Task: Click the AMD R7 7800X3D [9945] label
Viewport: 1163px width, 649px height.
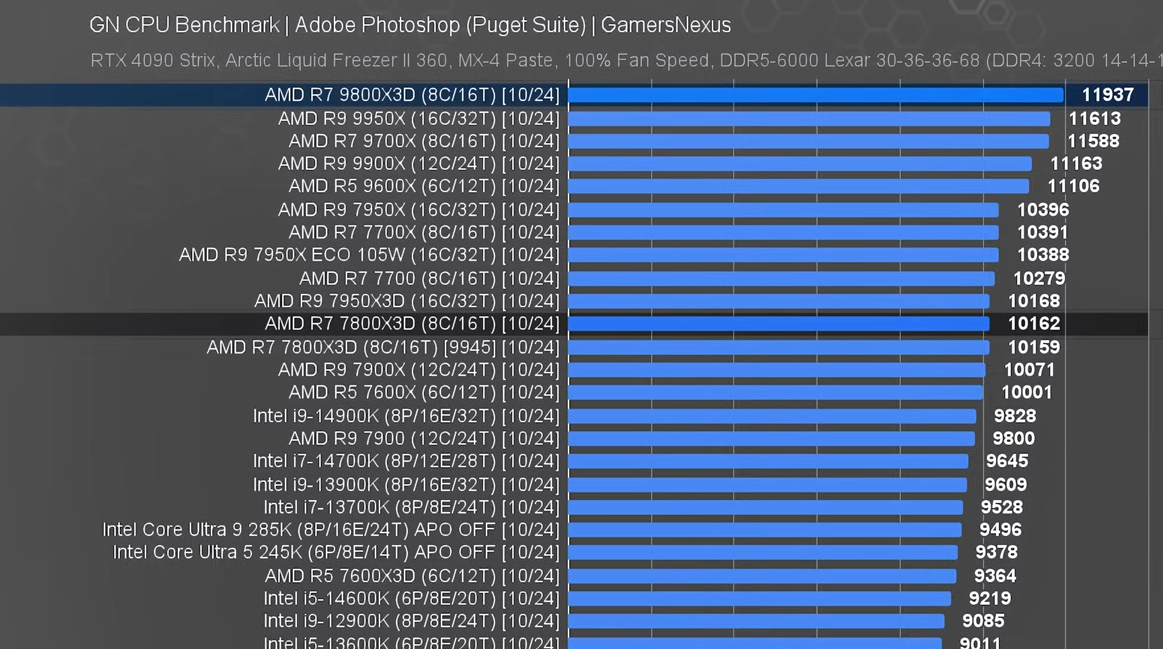Action: coord(383,347)
